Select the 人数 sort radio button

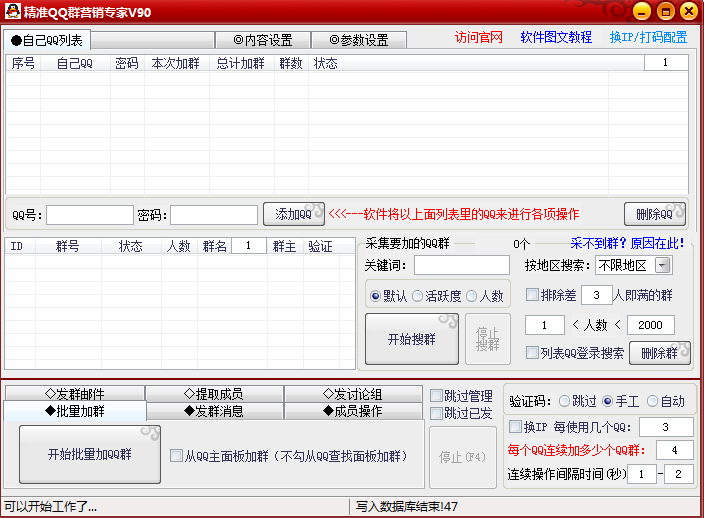click(471, 296)
